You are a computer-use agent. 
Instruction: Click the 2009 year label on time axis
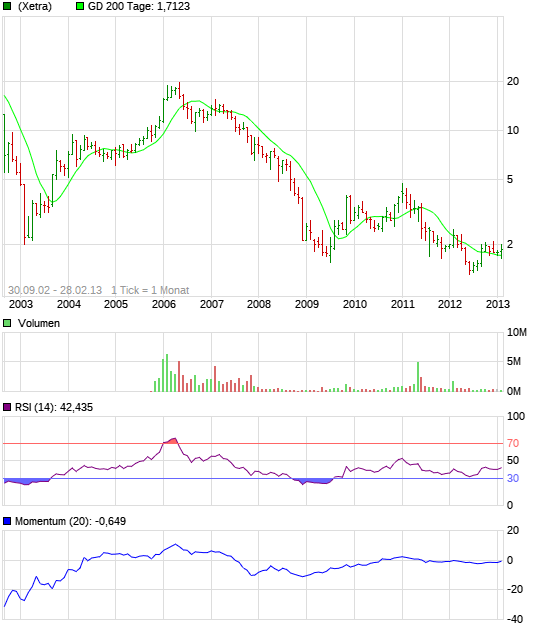[307, 304]
